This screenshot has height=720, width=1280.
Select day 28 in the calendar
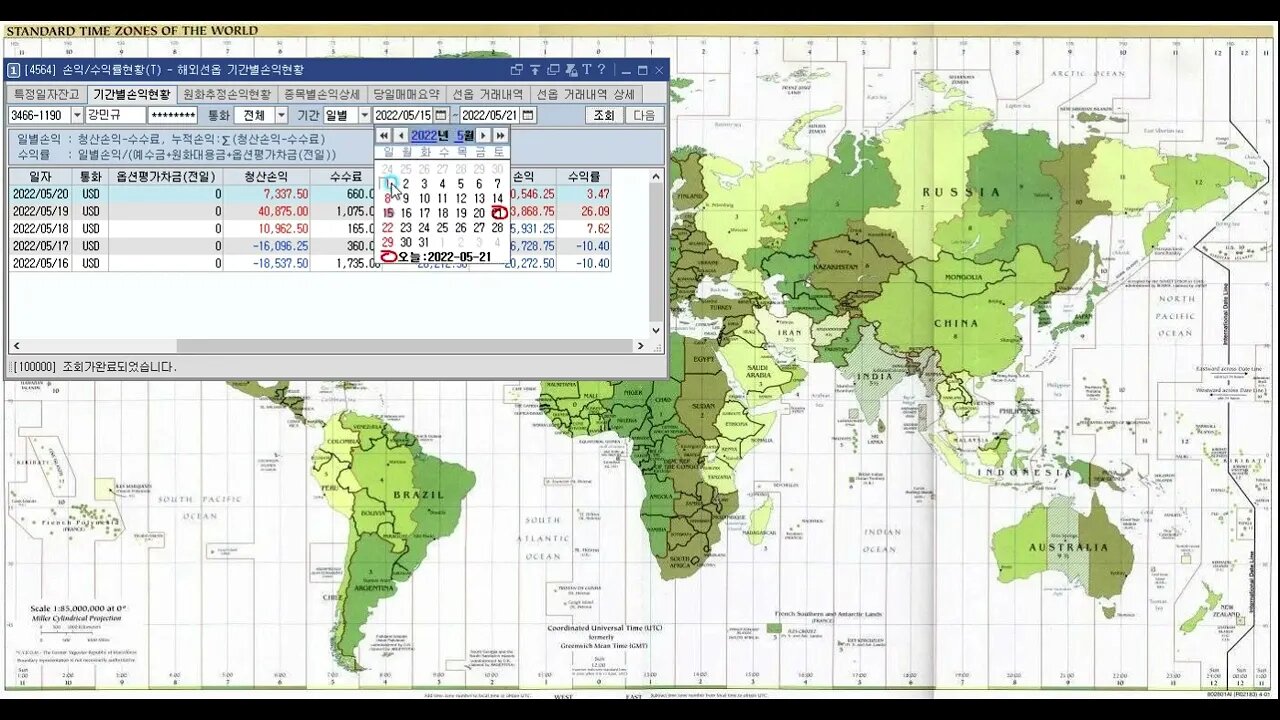(x=497, y=228)
